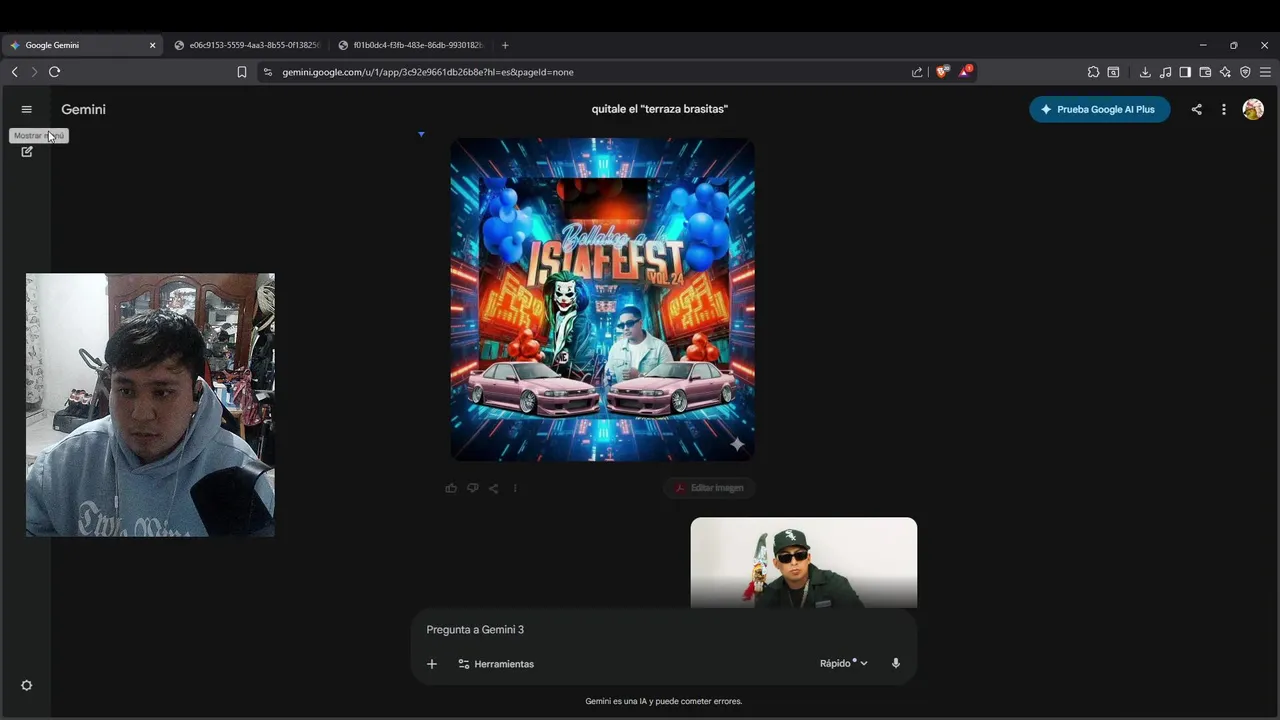View site information icon in address bar
1280x720 pixels.
point(267,72)
